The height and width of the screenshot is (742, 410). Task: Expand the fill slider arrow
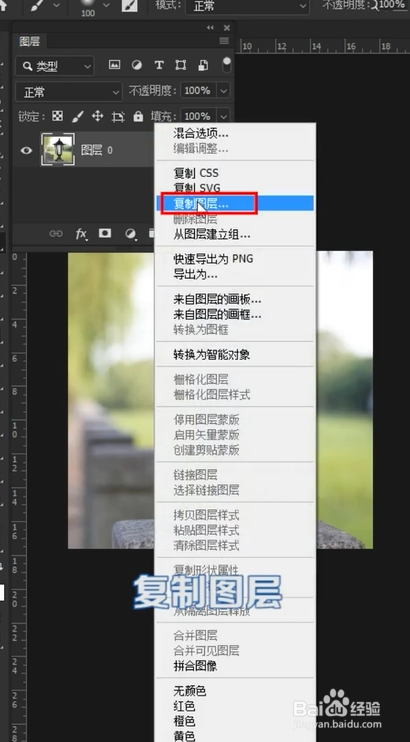pyautogui.click(x=223, y=116)
